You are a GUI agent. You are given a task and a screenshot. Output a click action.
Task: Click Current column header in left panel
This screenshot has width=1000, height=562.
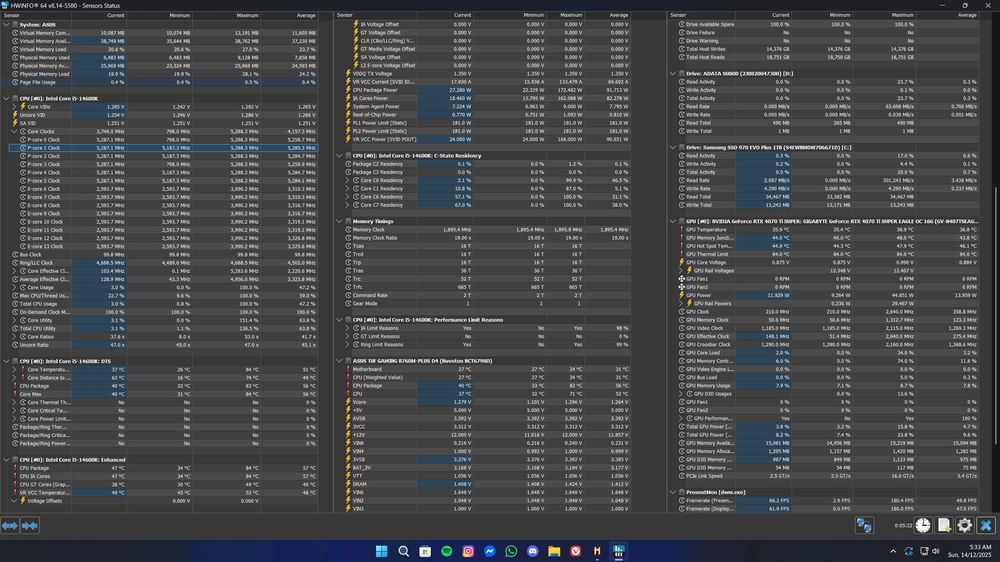tap(98, 15)
